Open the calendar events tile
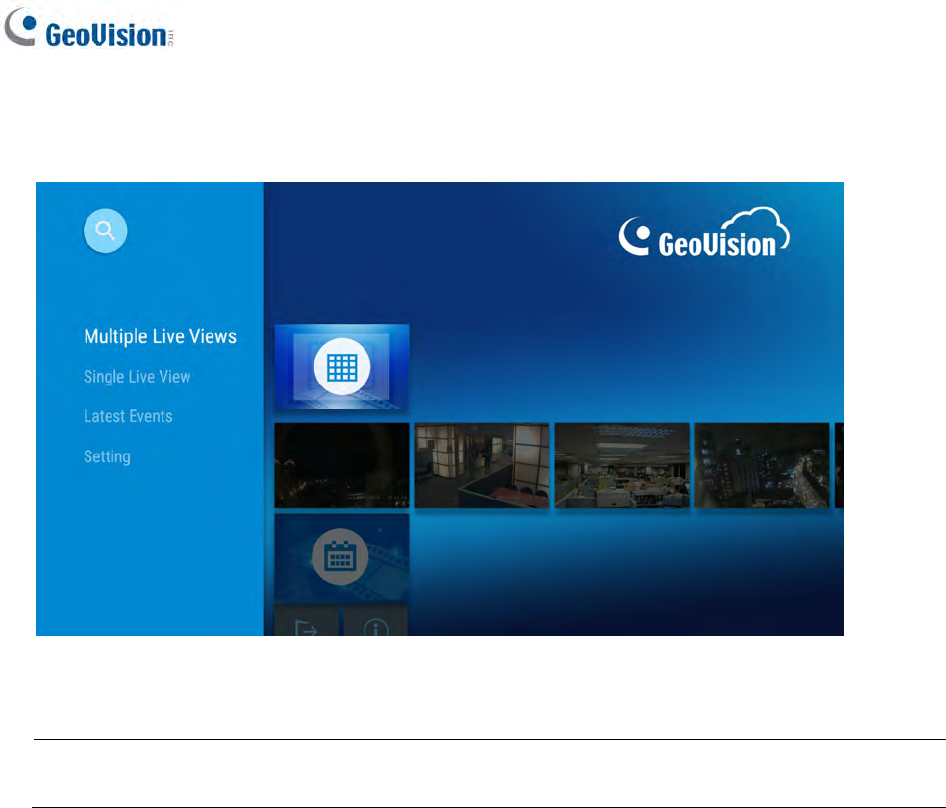Viewport: 946px width, 808px height. pos(341,557)
